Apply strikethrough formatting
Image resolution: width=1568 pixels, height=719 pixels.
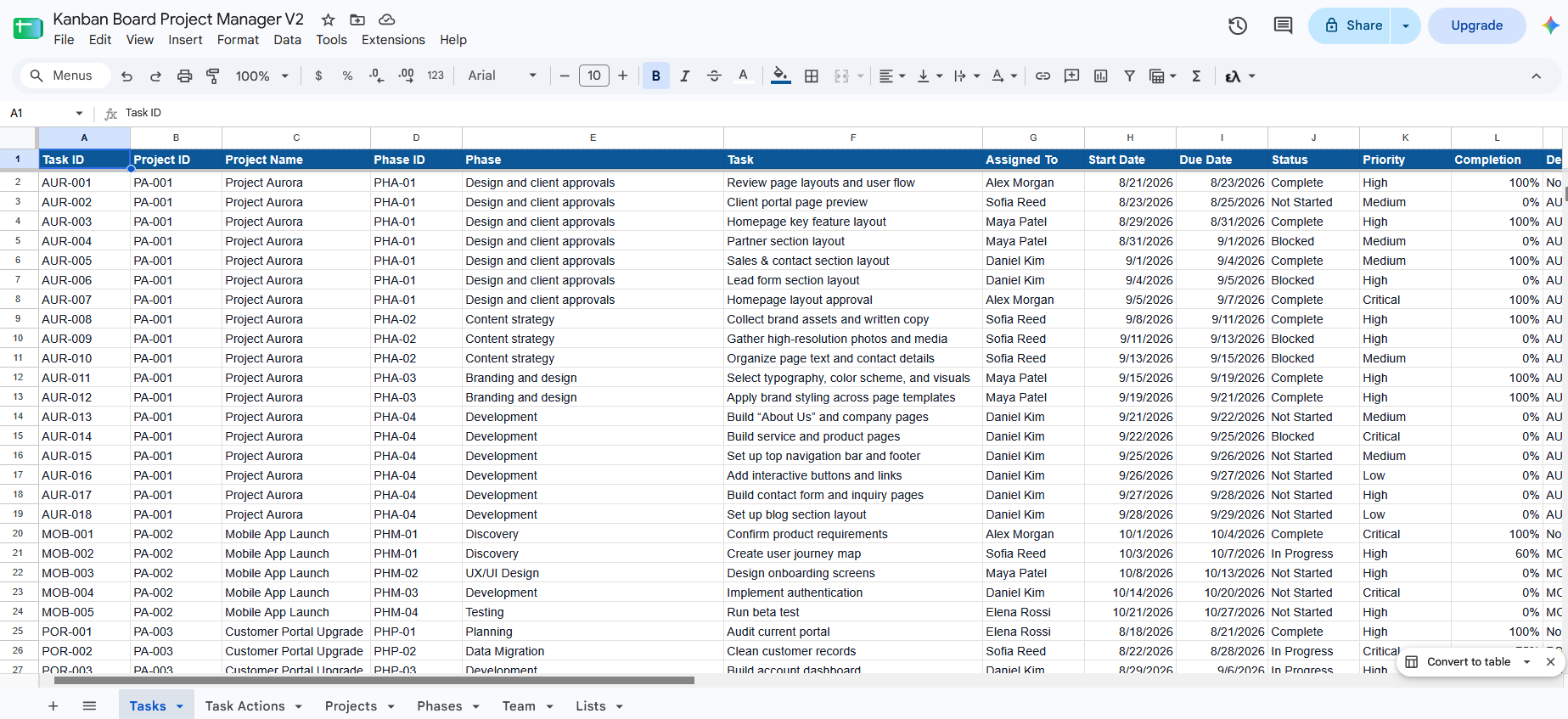click(714, 76)
